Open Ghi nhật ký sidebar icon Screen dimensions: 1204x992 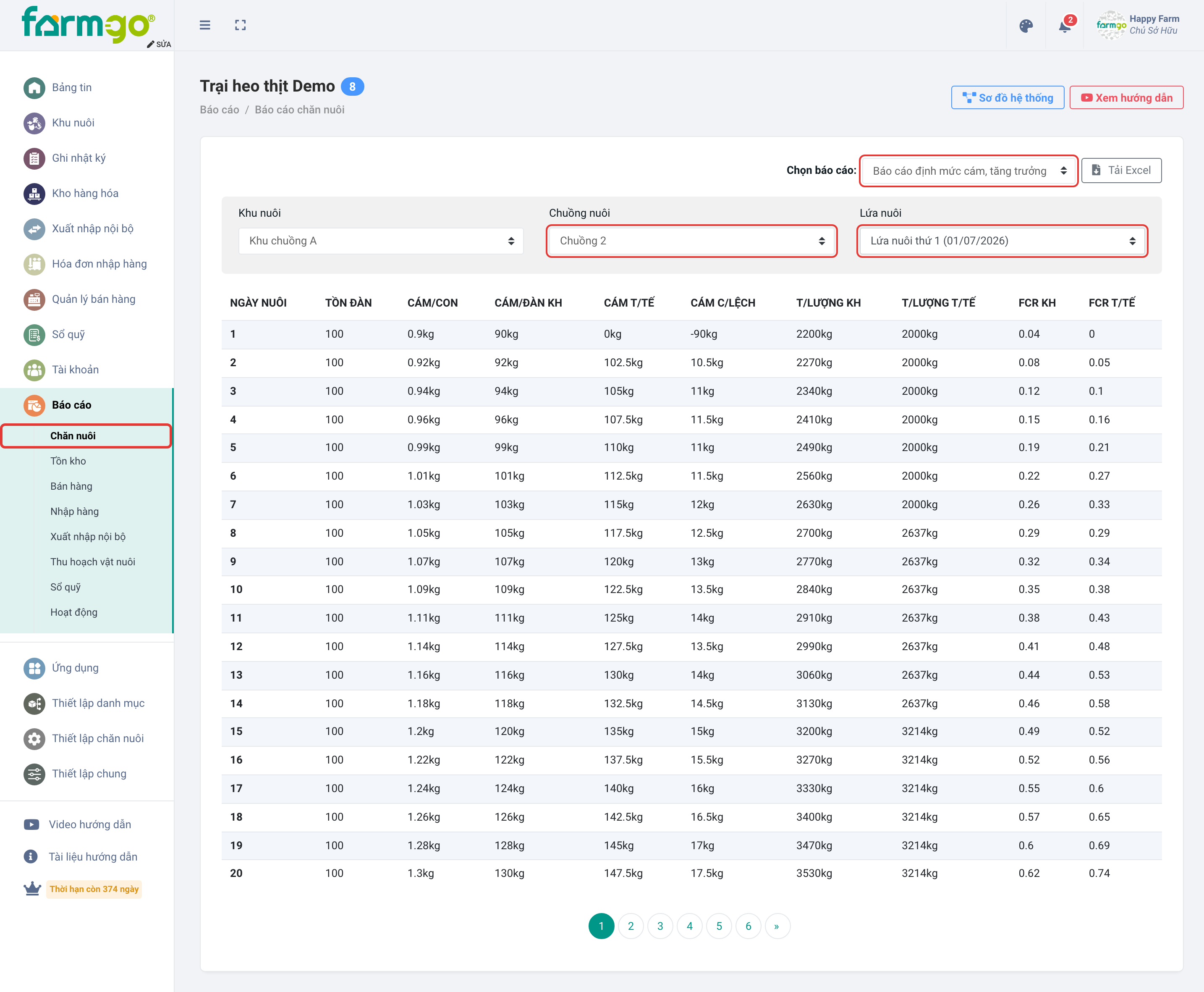coord(34,158)
